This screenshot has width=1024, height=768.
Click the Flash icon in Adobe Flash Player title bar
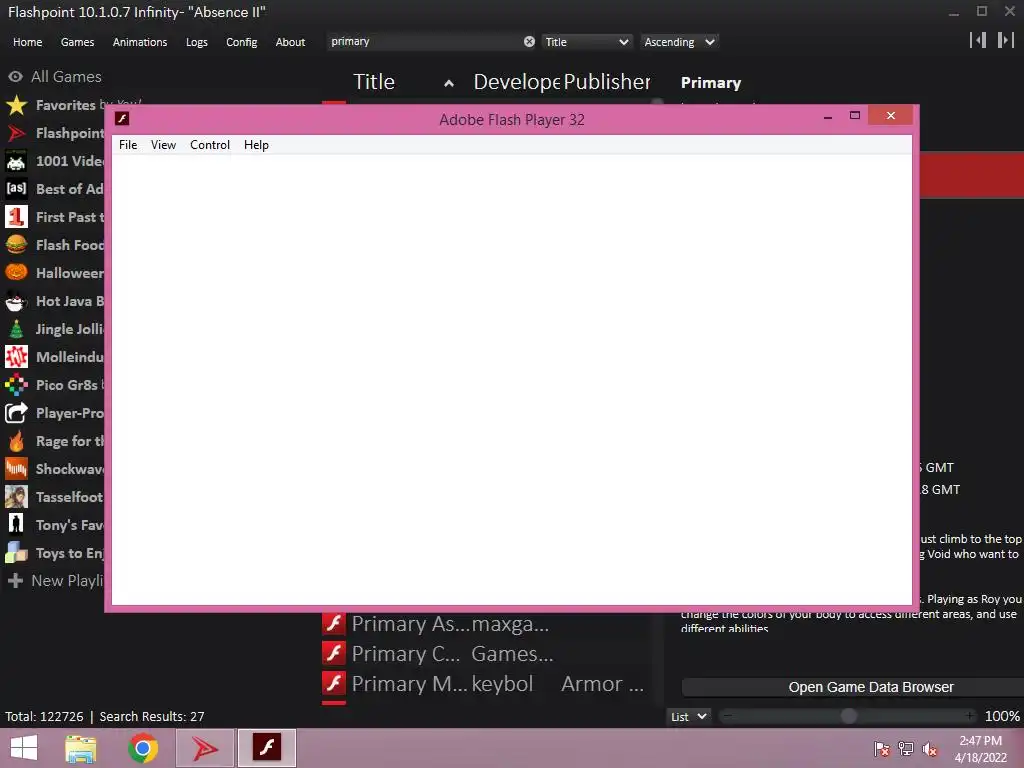pyautogui.click(x=122, y=118)
